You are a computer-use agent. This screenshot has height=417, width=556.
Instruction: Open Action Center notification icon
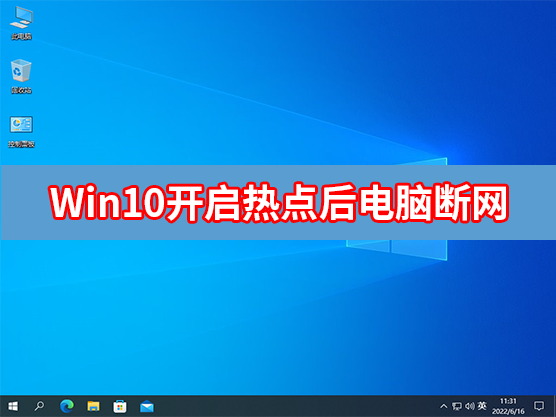pyautogui.click(x=539, y=406)
